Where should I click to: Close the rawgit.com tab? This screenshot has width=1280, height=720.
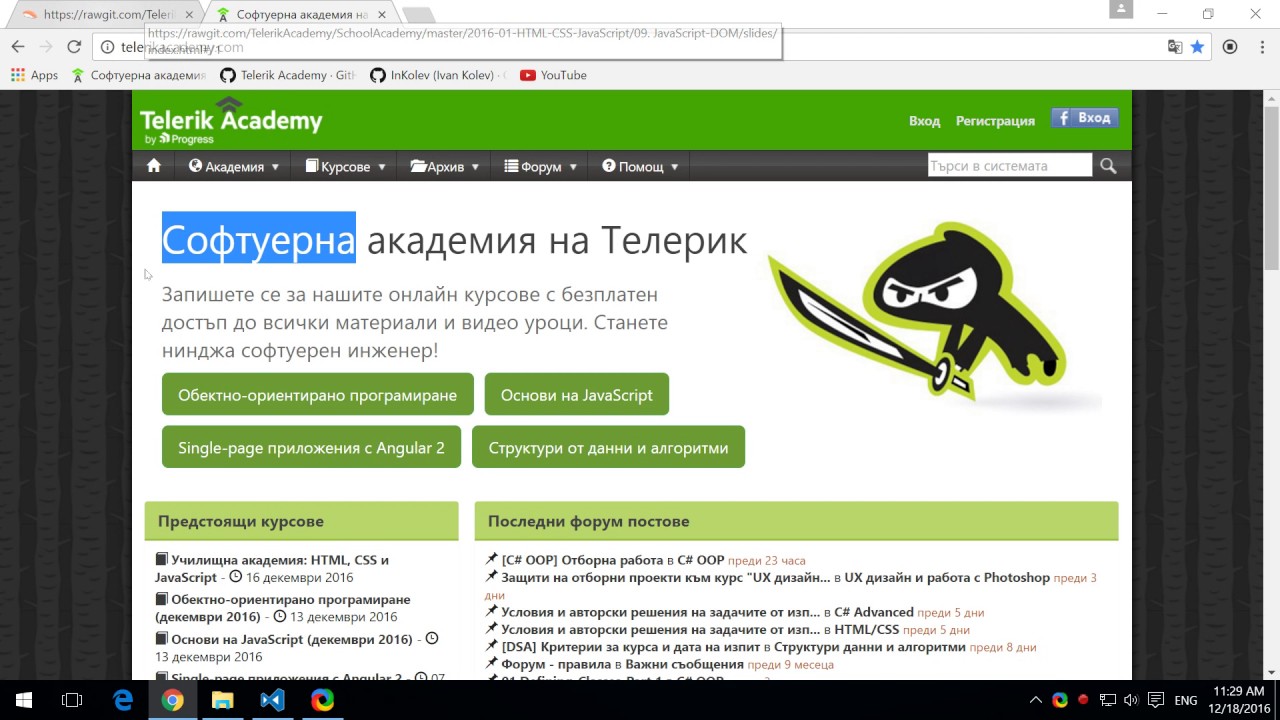[188, 15]
